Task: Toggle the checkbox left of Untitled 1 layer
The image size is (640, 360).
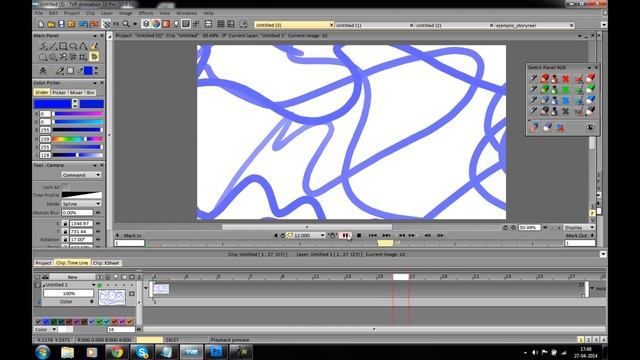Action: [x=38, y=285]
